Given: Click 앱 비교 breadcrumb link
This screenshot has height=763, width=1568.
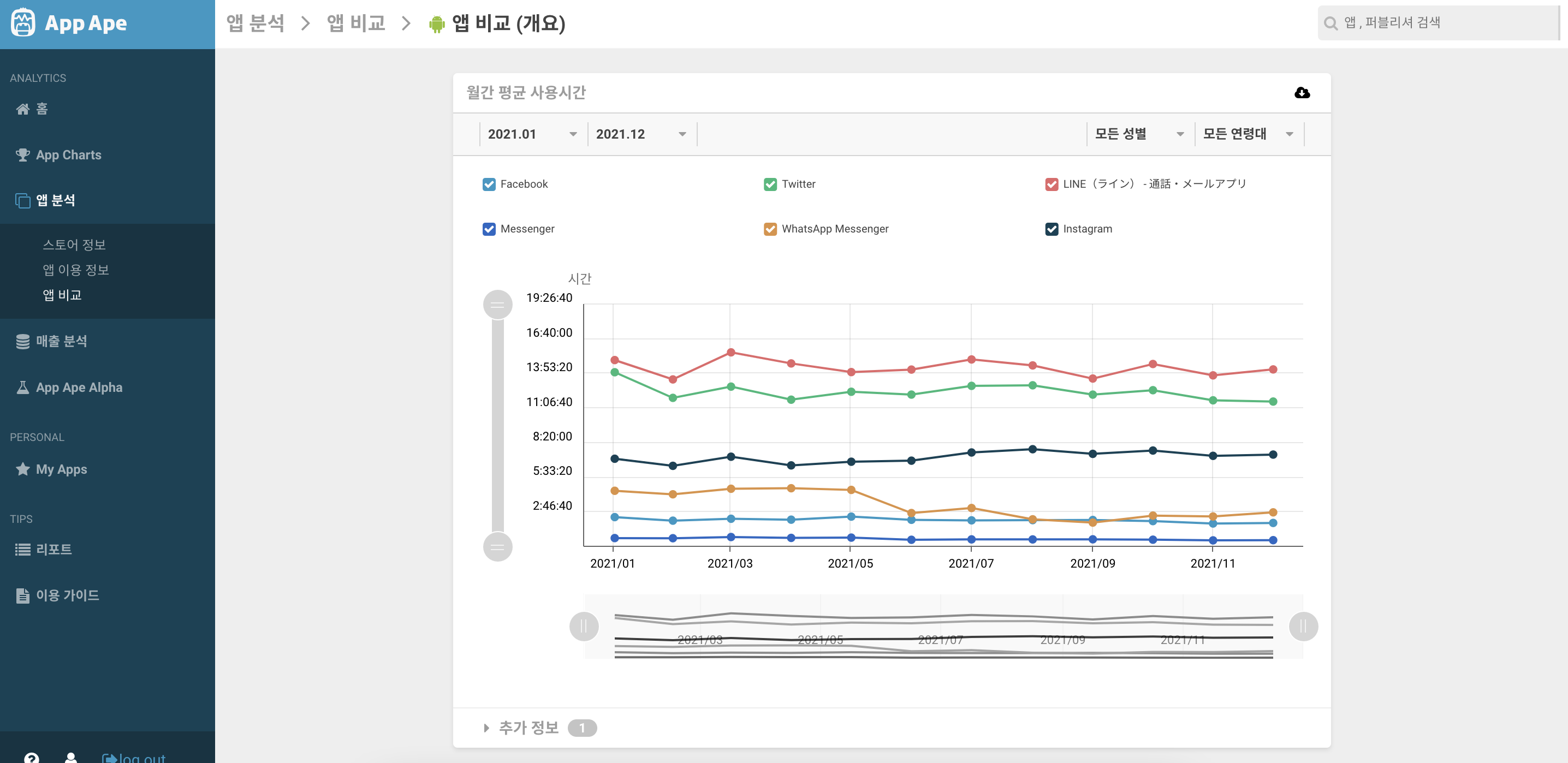Looking at the screenshot, I should click(x=356, y=23).
